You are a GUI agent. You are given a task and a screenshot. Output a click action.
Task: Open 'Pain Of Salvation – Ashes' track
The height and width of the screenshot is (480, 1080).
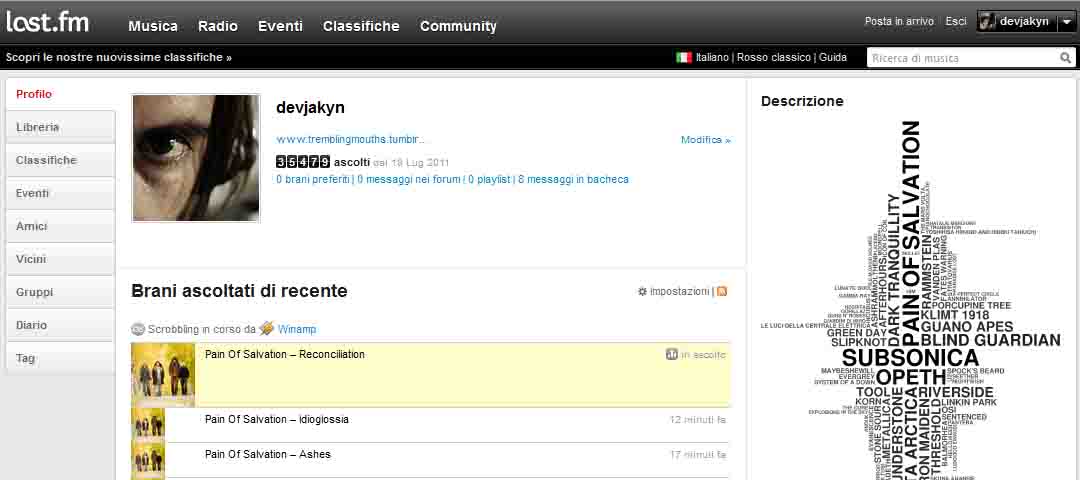[x=268, y=455]
